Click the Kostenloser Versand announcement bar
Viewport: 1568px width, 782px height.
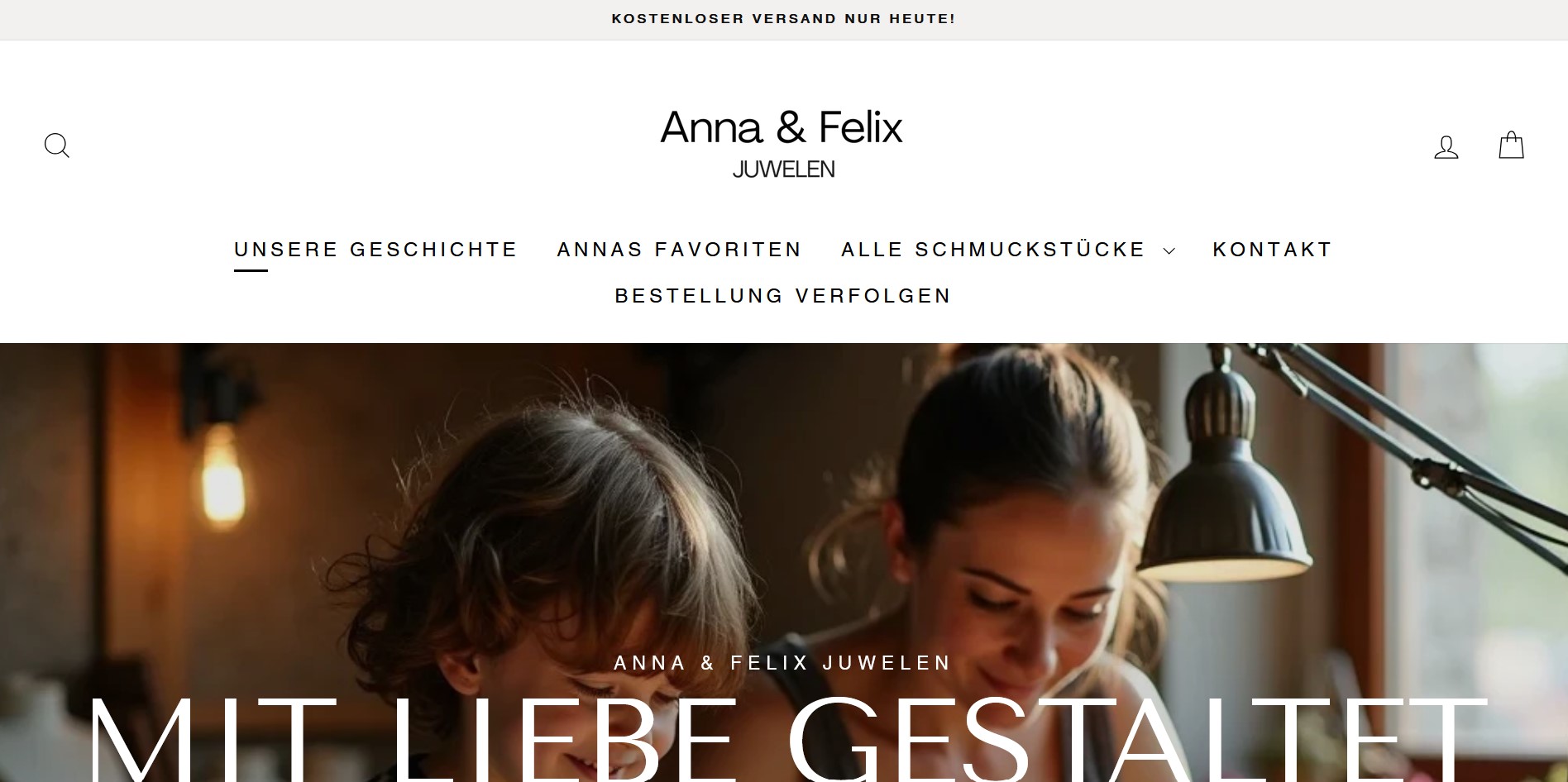(784, 19)
